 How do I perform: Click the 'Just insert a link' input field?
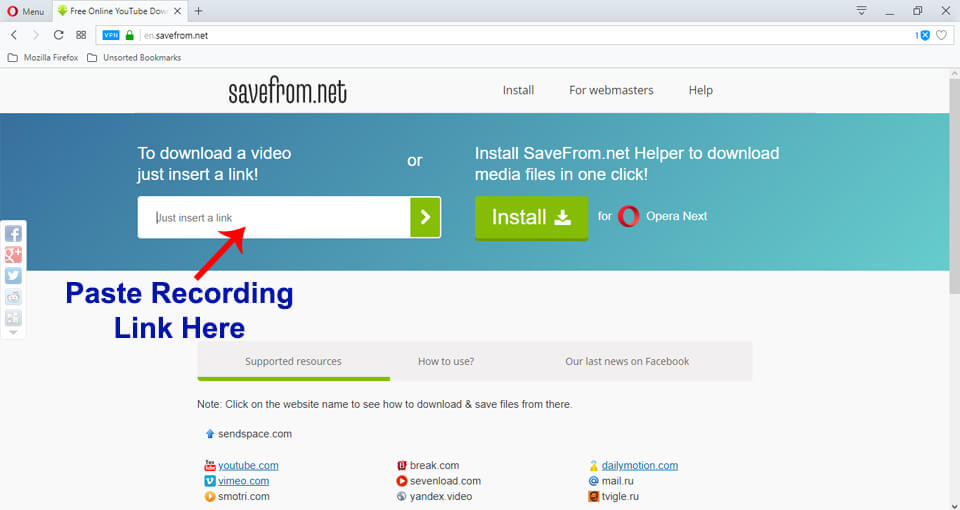[274, 217]
